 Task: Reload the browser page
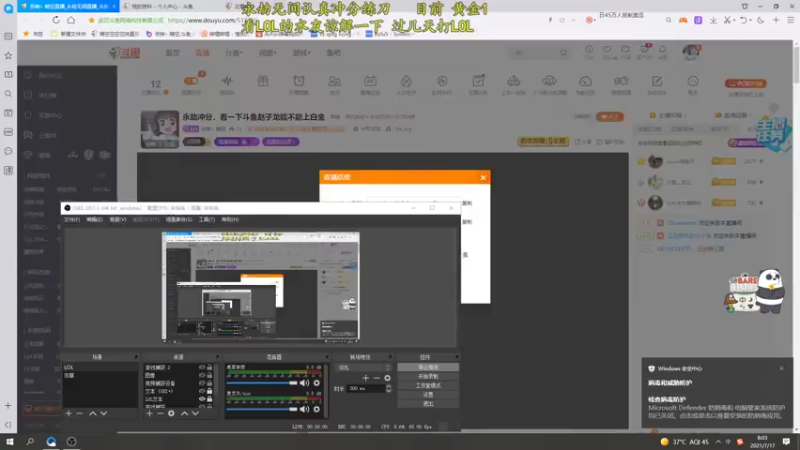(56, 20)
